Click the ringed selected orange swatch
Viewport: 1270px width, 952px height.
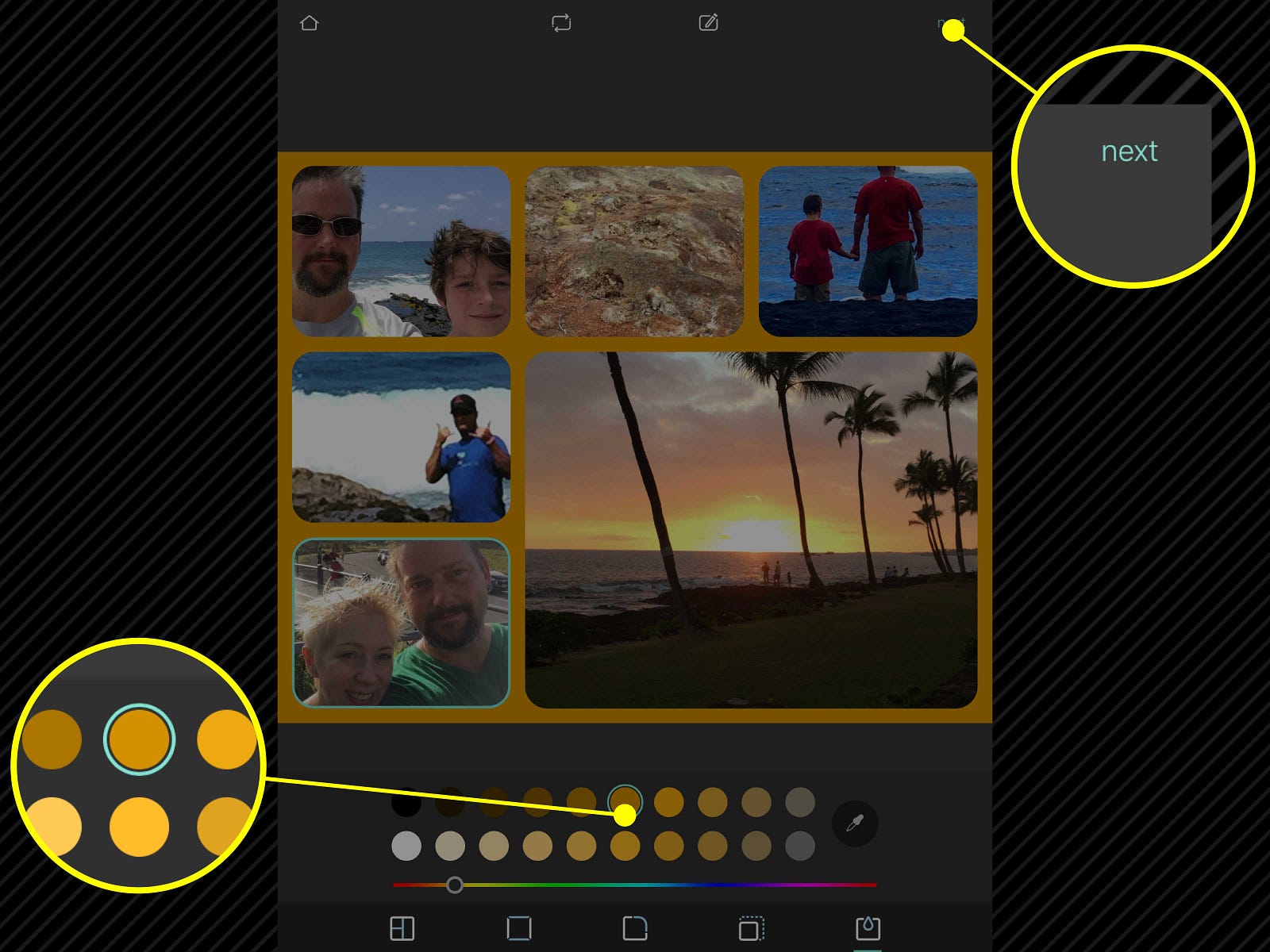[625, 798]
